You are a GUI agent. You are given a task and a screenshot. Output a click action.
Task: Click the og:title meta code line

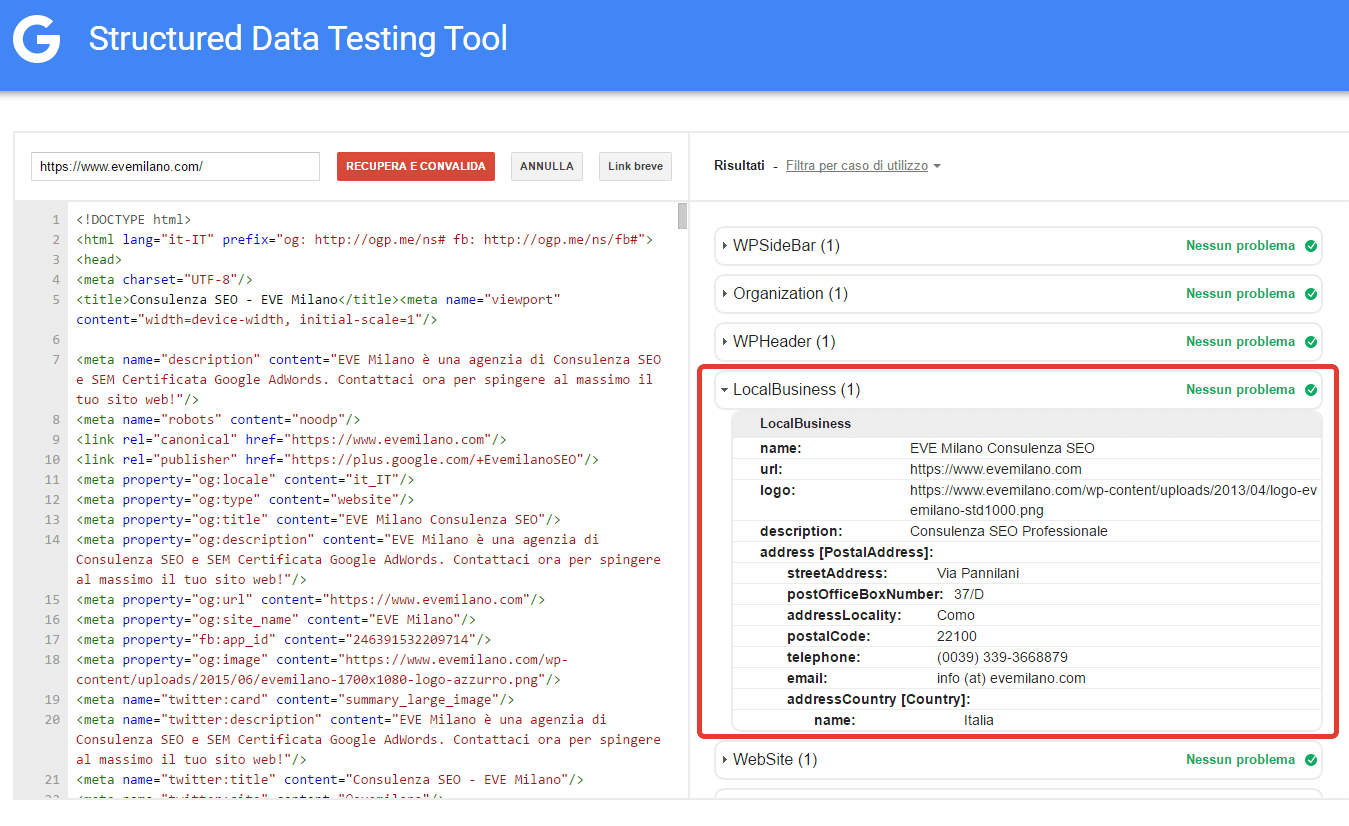tap(319, 520)
